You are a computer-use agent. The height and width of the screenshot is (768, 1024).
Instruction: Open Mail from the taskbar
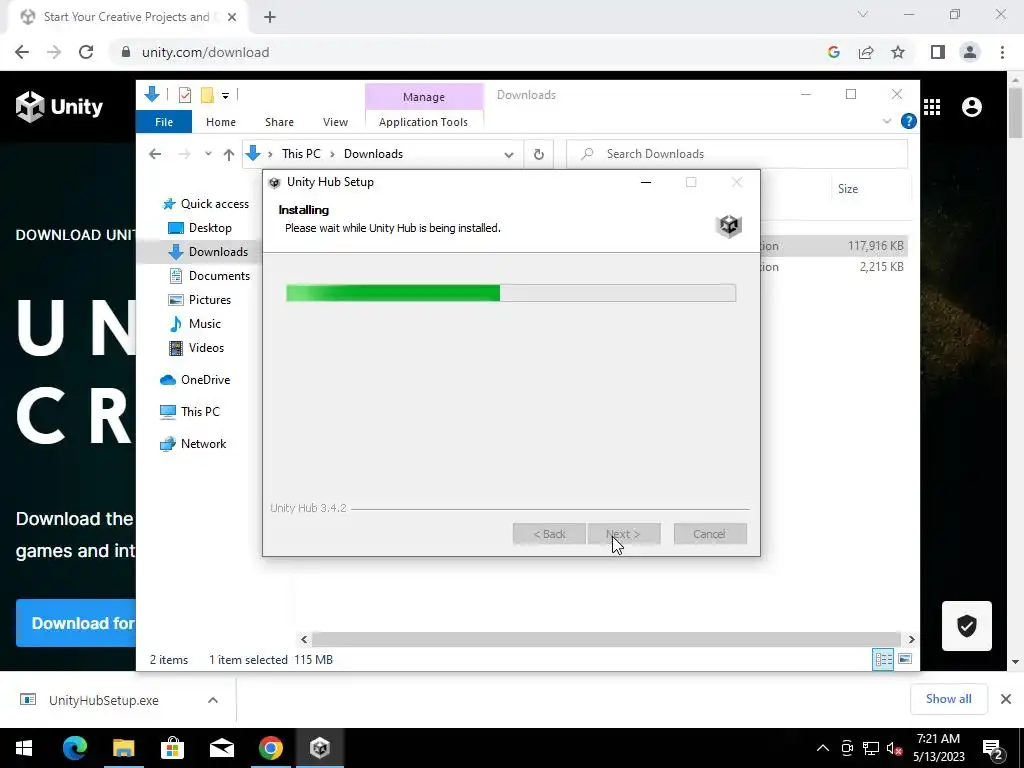point(221,748)
